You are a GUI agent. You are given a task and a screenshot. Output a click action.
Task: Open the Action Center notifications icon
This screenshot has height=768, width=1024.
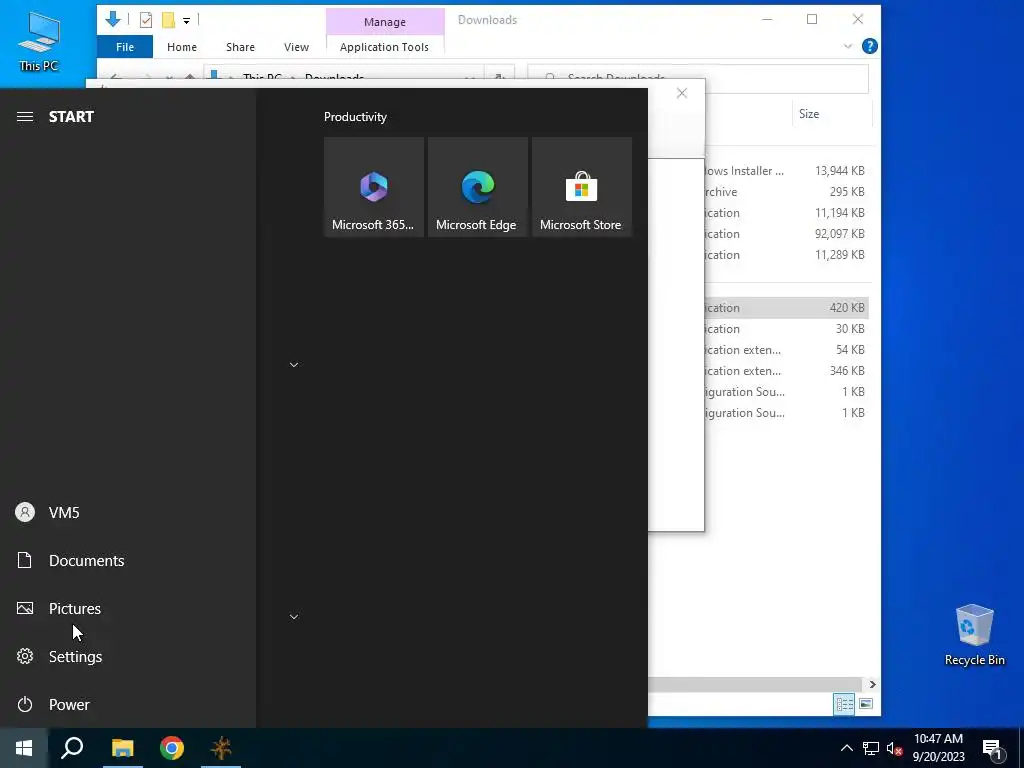click(x=992, y=749)
